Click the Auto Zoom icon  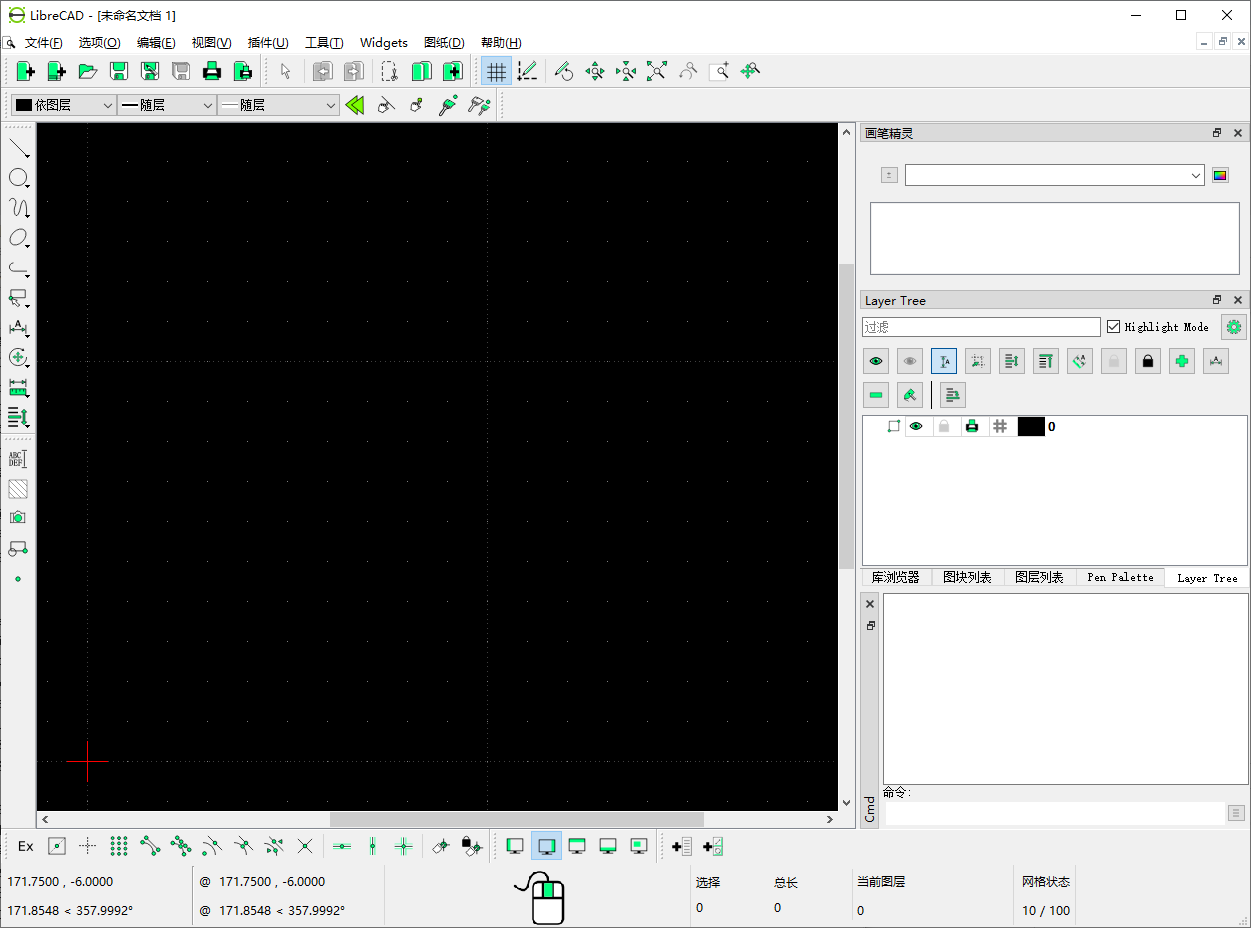click(x=657, y=71)
